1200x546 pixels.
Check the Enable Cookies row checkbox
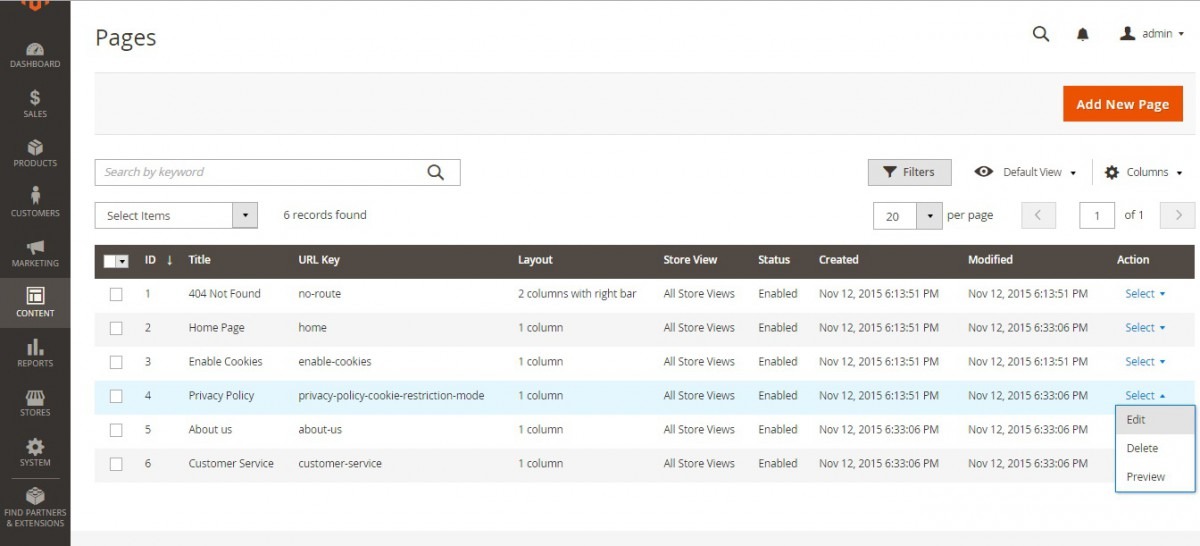[116, 362]
